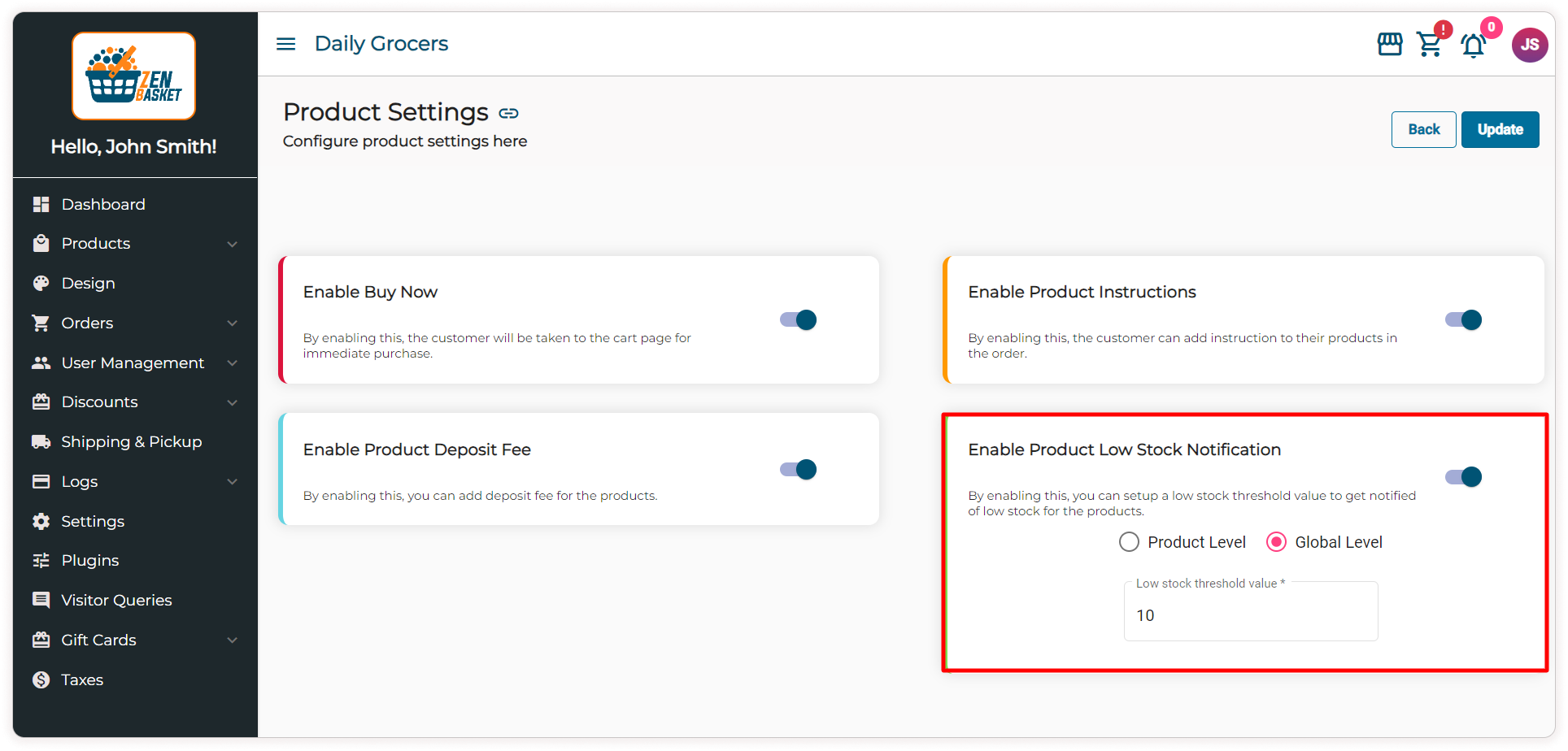This screenshot has height=751, width=1568.
Task: Select the Product Level radio button
Action: click(x=1129, y=542)
